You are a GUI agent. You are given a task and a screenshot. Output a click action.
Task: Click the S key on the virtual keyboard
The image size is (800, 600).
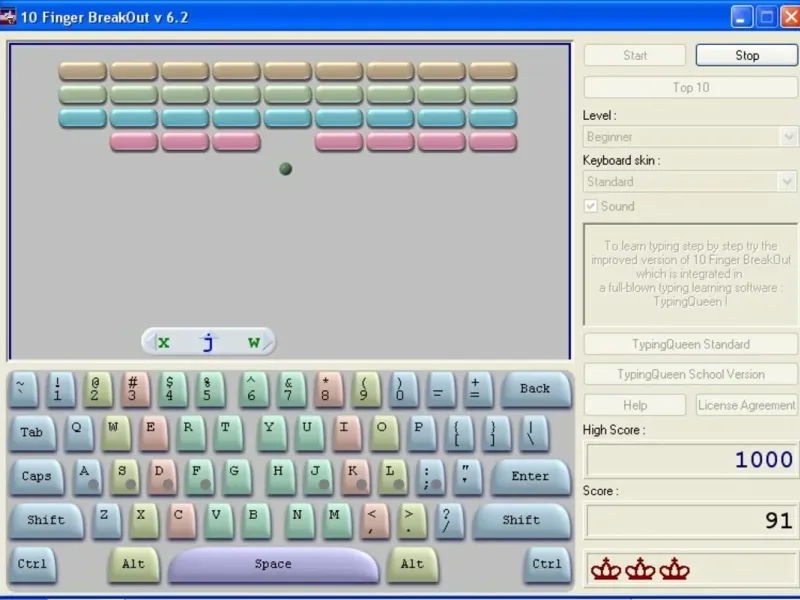(124, 478)
